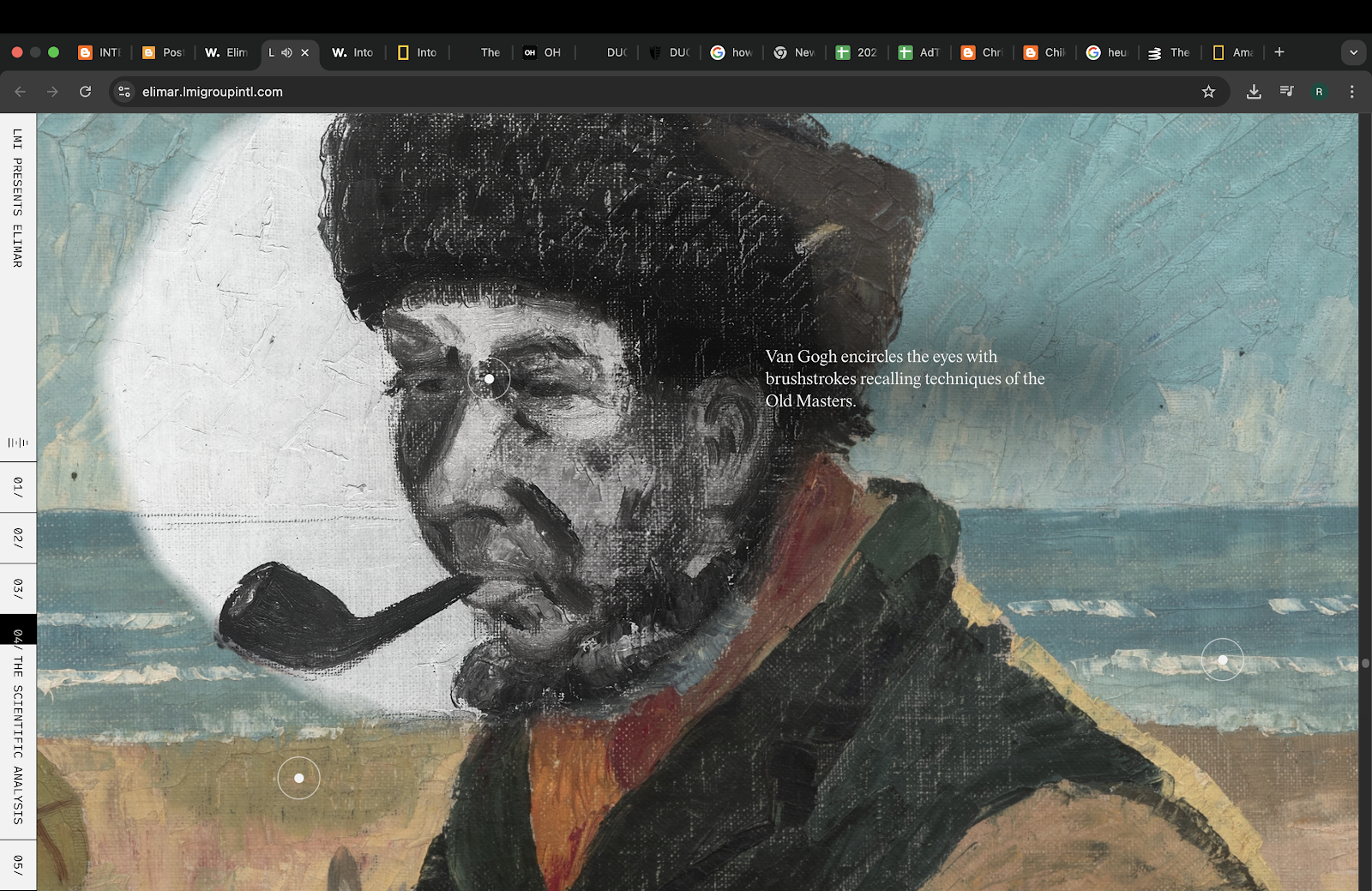Open a new tab with the plus button
This screenshot has width=1372, height=891.
[1279, 52]
